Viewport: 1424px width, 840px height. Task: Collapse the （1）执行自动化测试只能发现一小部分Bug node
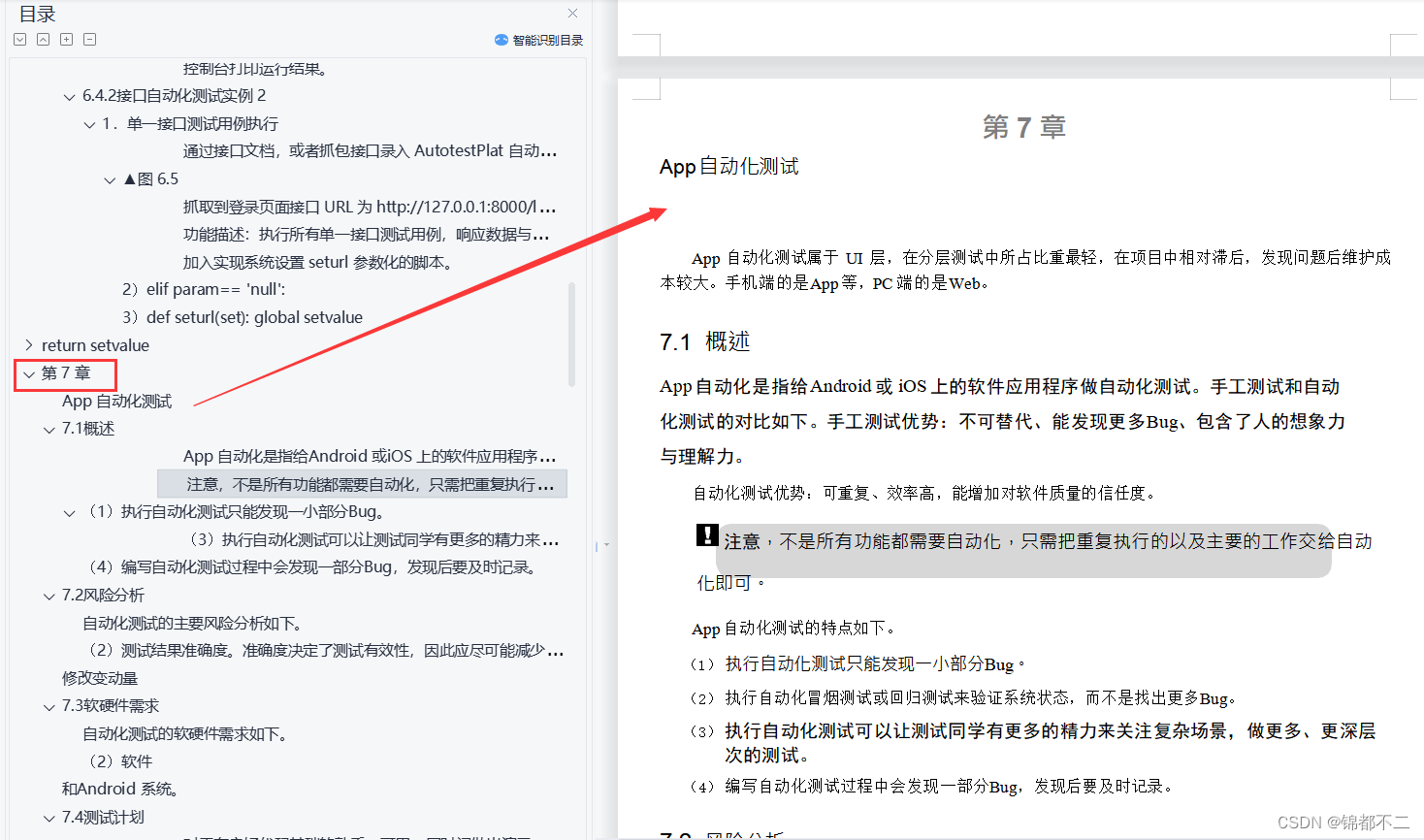coord(69,512)
